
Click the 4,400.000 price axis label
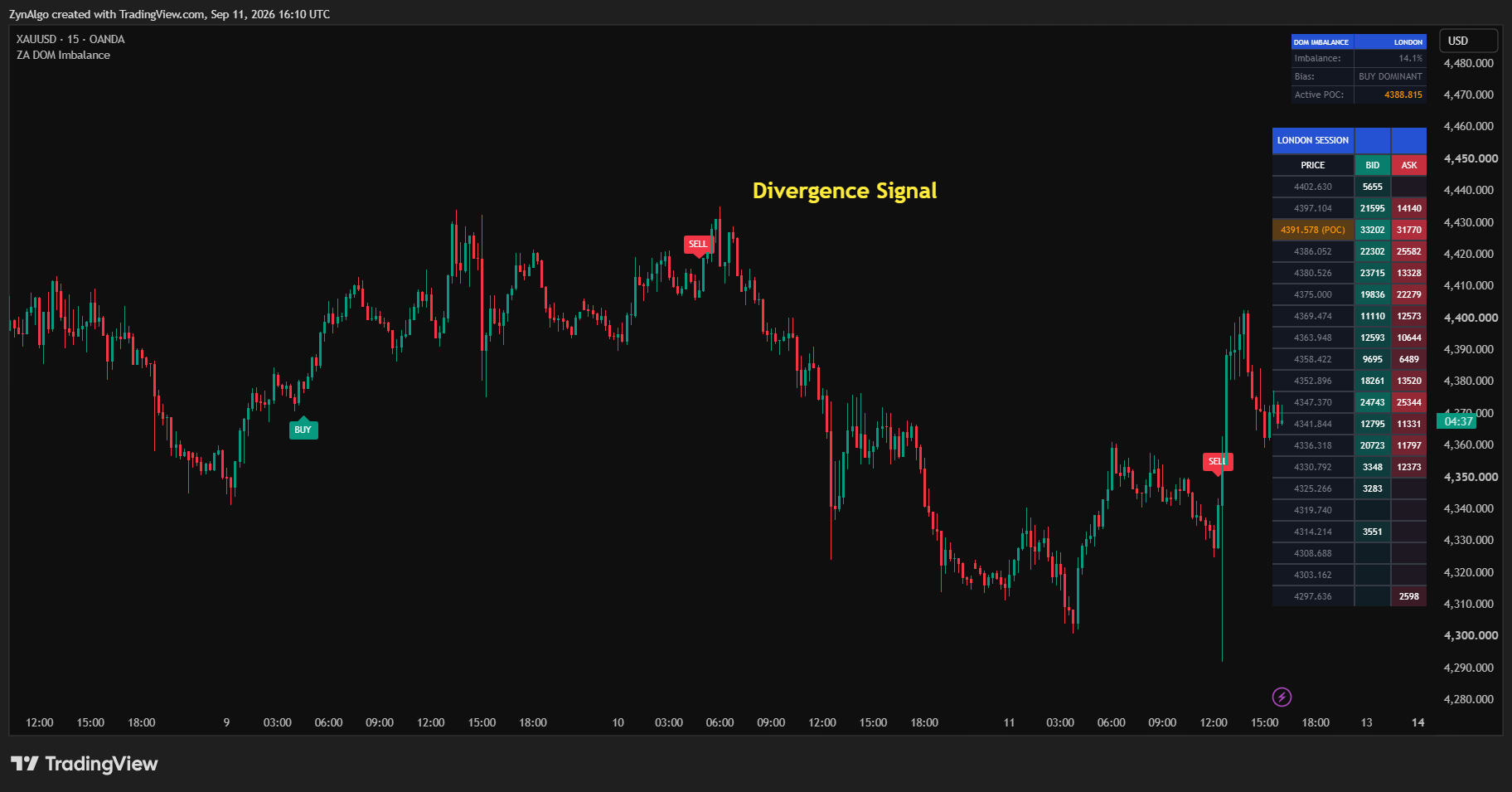[x=1471, y=318]
